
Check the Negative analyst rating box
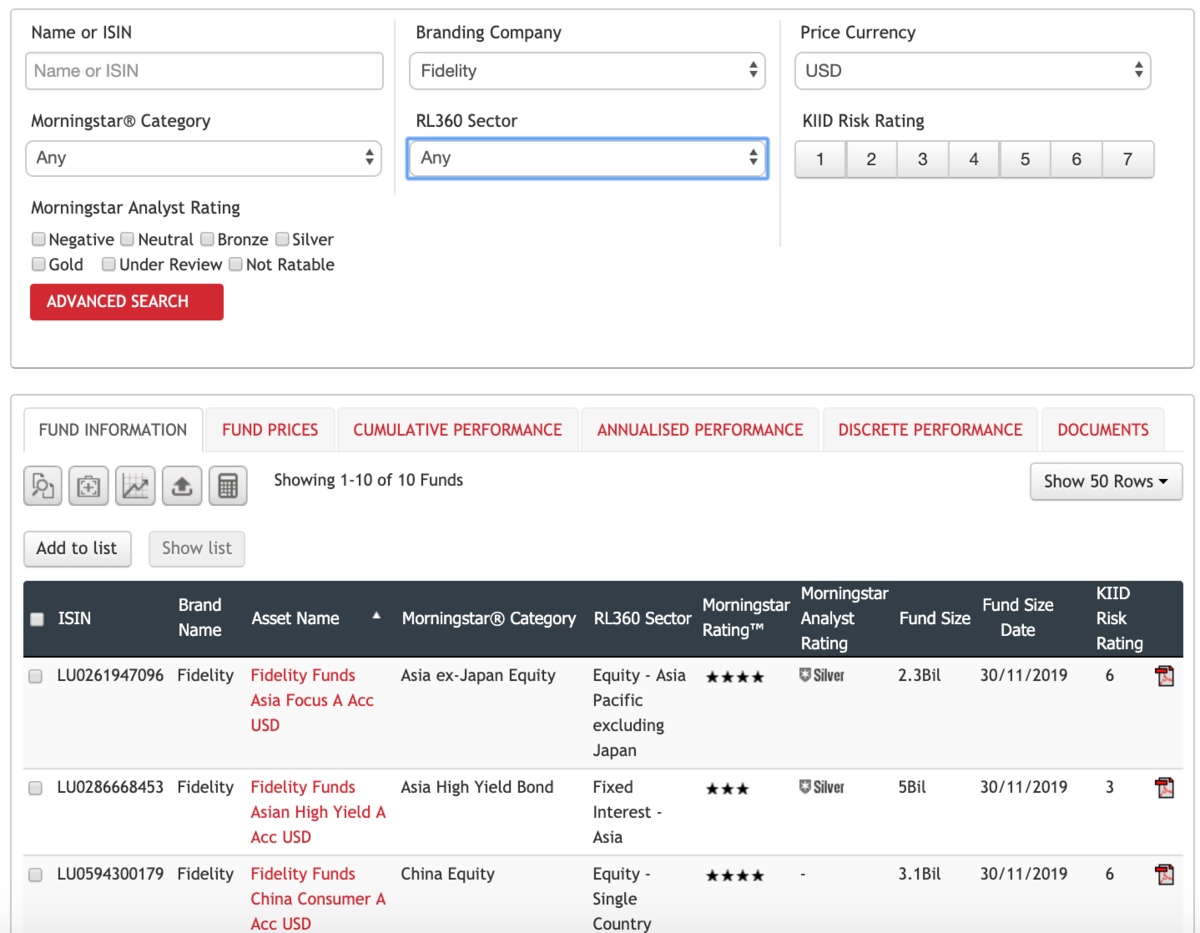[x=38, y=239]
